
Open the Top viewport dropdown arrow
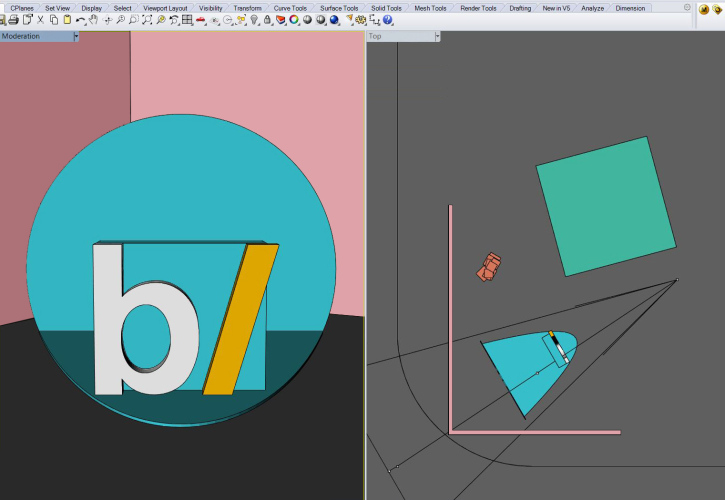[437, 36]
